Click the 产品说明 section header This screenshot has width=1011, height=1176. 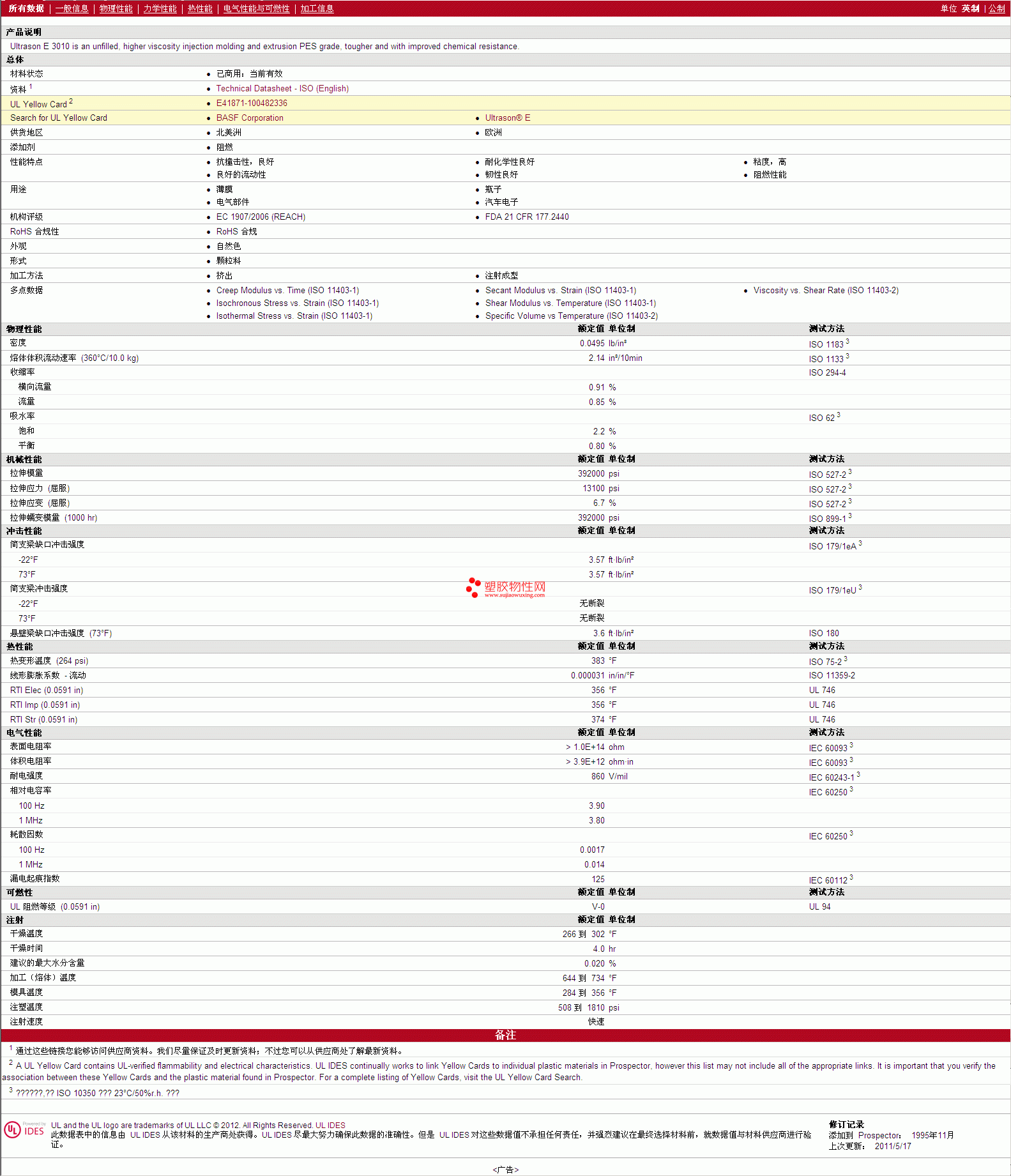pos(24,32)
